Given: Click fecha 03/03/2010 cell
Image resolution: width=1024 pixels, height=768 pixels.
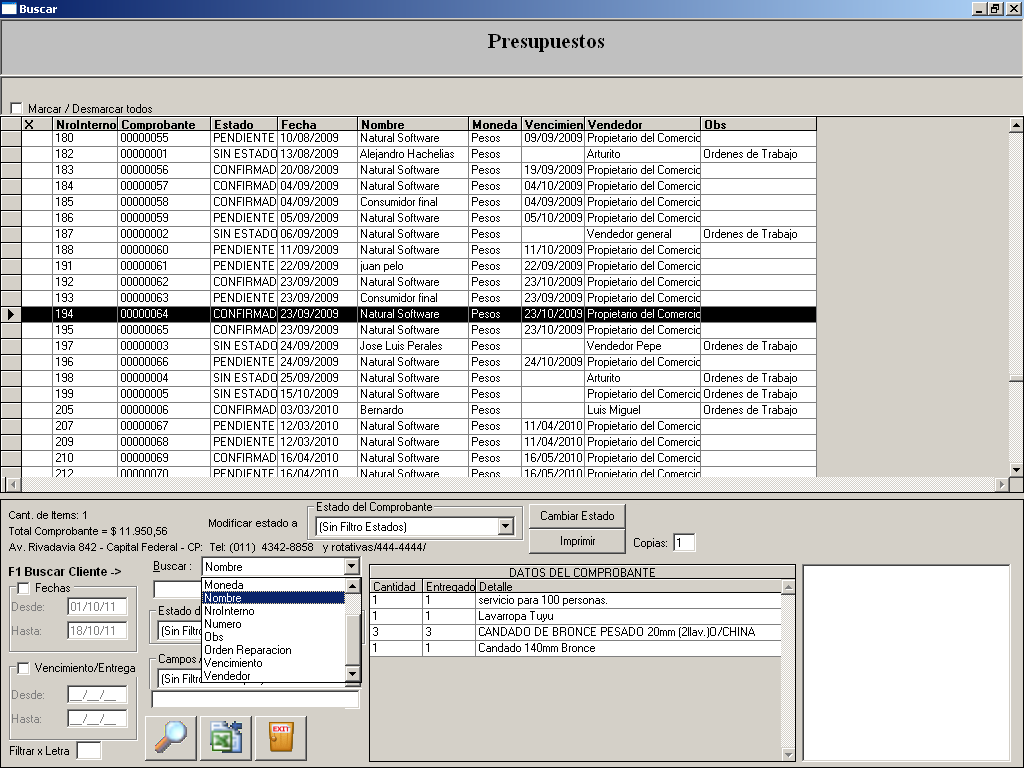Looking at the screenshot, I should (317, 410).
